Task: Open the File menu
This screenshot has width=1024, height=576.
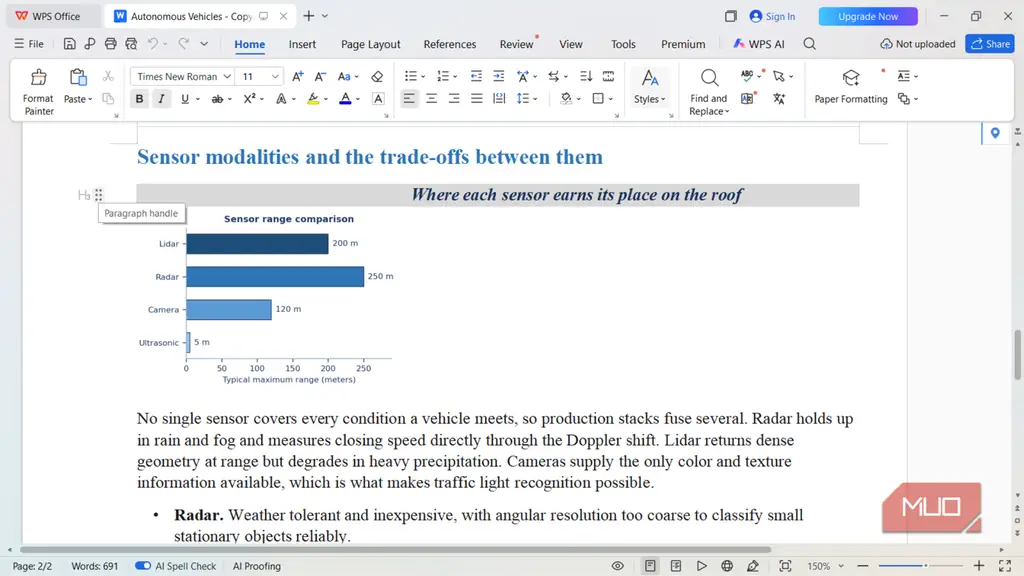Action: coord(29,44)
